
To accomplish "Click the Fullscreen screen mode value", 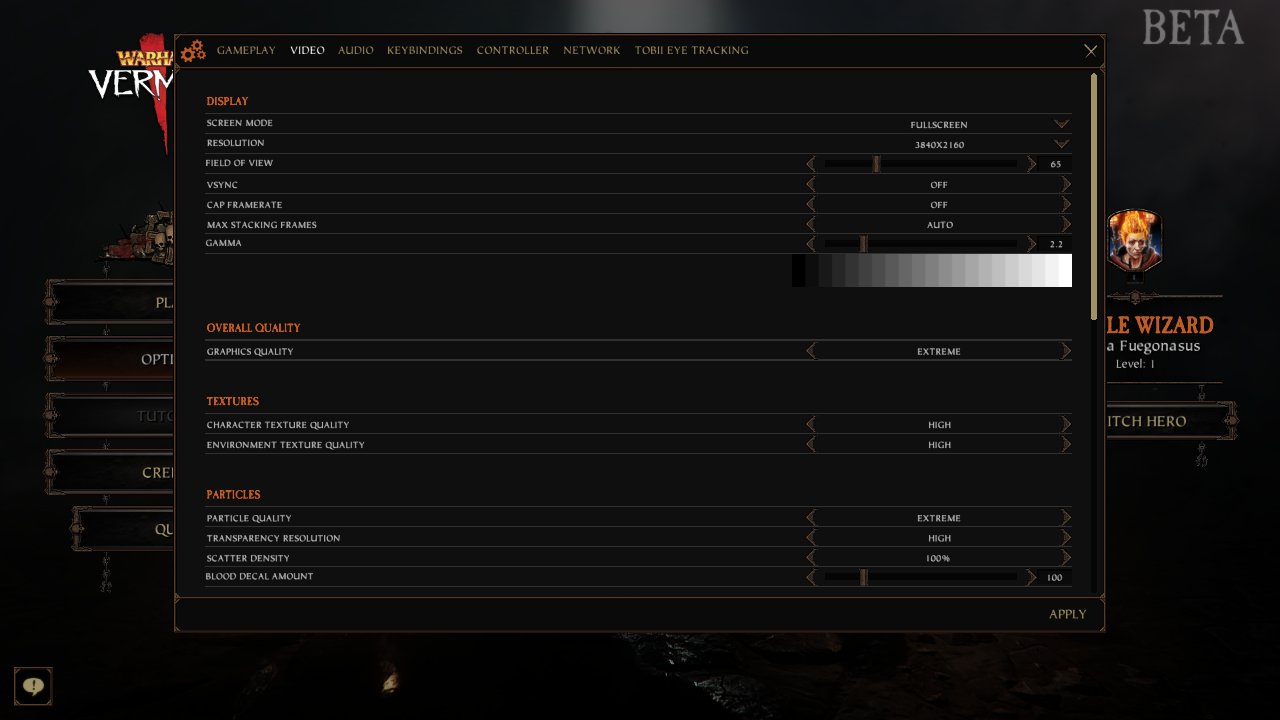I will click(x=939, y=125).
